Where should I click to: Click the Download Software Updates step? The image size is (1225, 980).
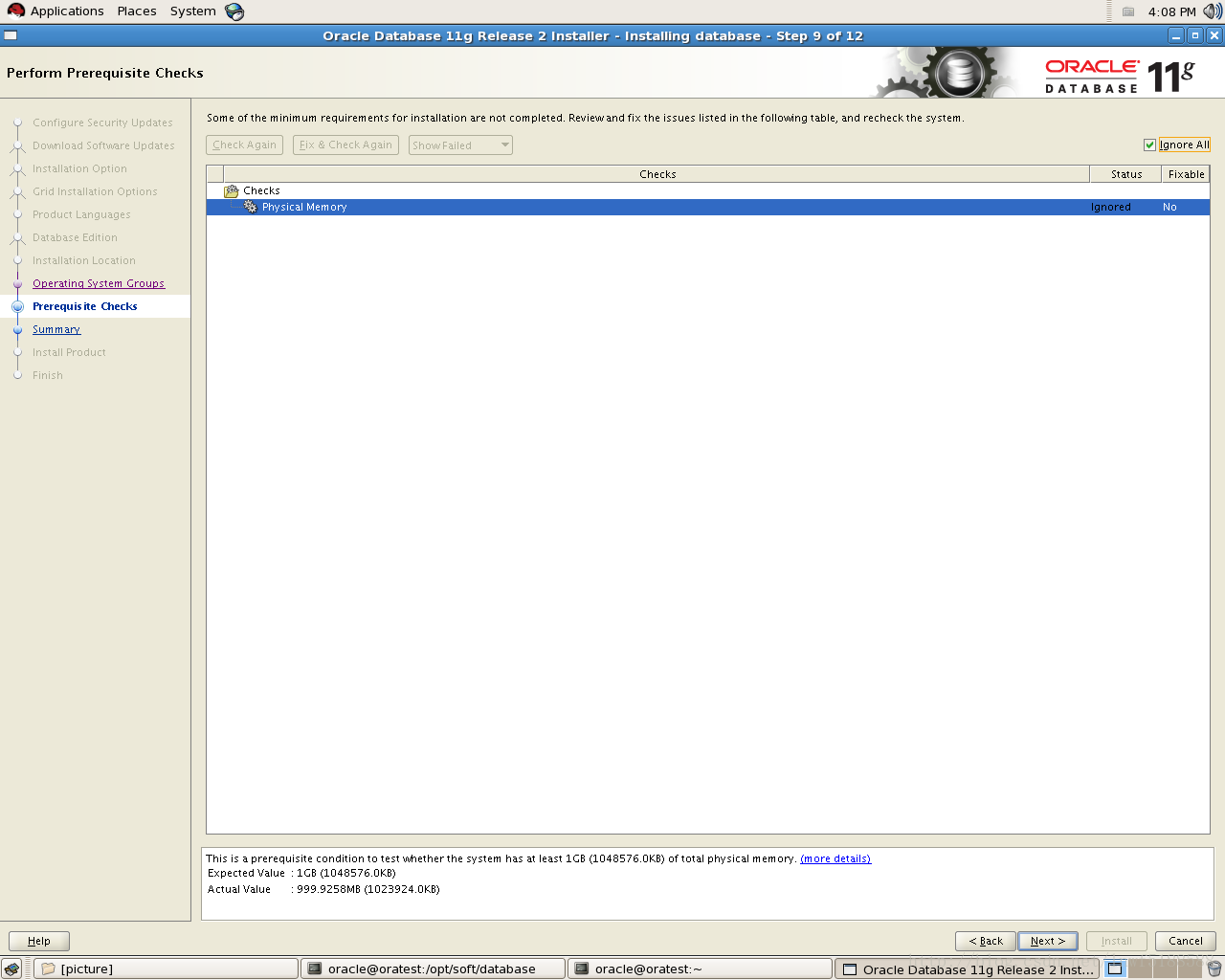pyautogui.click(x=103, y=145)
